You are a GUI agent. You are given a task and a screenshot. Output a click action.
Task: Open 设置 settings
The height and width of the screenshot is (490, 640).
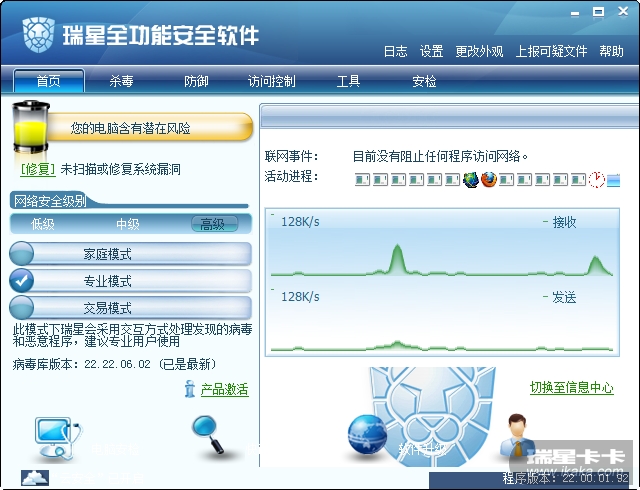(x=431, y=51)
